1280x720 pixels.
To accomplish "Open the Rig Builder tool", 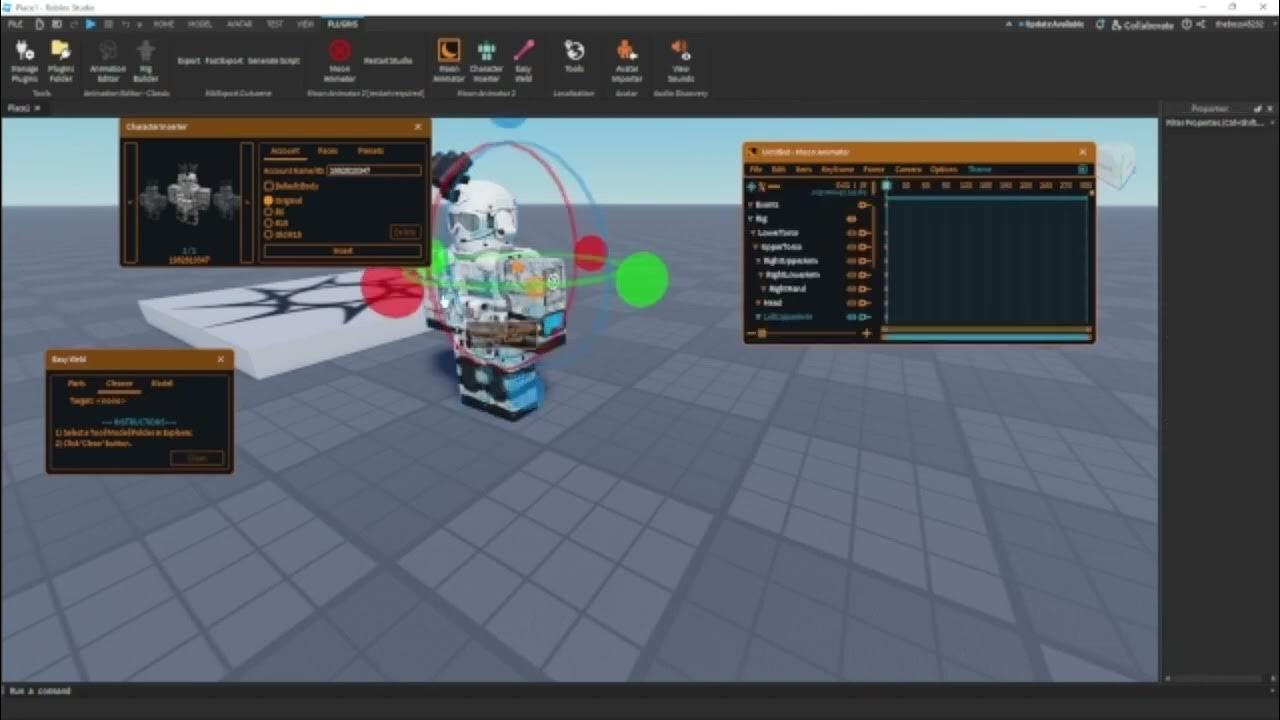I will tap(146, 60).
